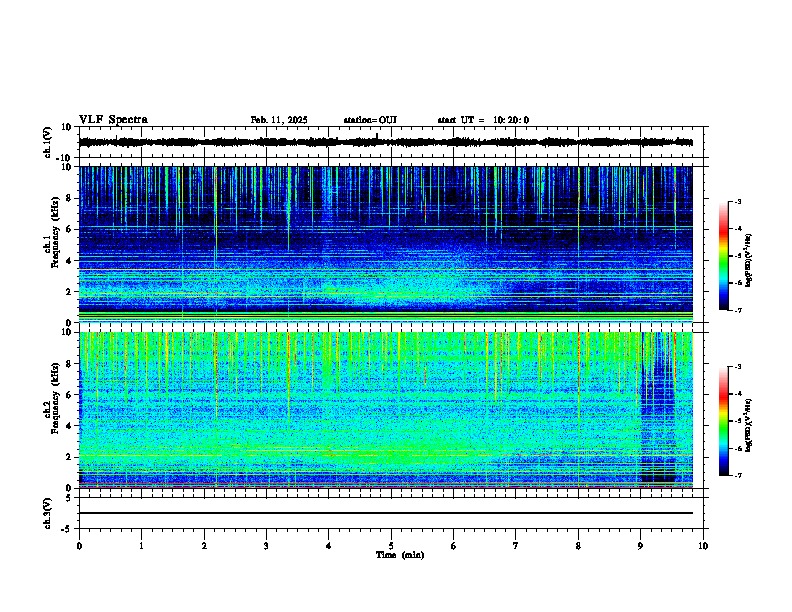Click the "ch.3(V)" axis label

tap(48, 513)
